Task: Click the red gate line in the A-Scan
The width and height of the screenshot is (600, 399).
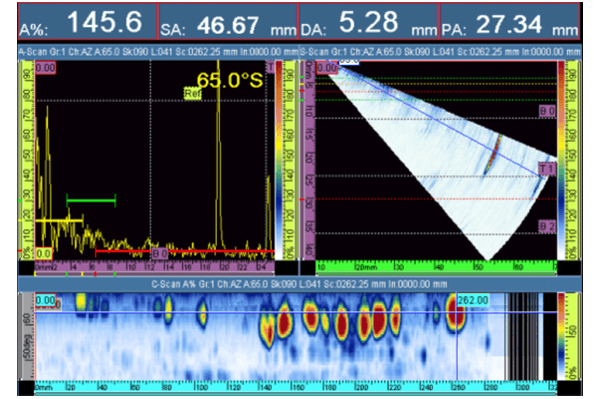Action: (x=185, y=251)
